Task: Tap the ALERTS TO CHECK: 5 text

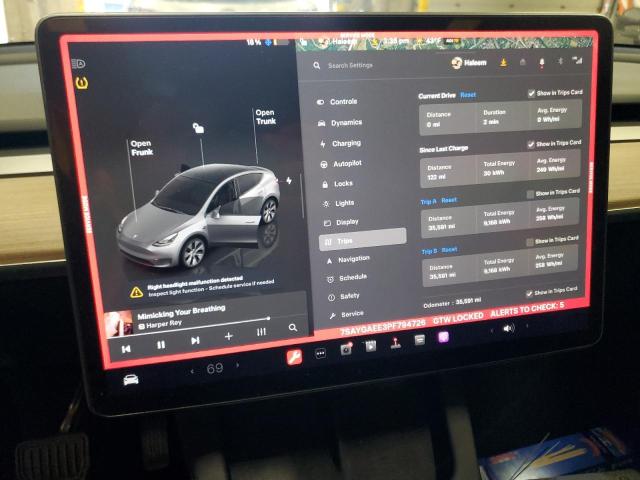Action: (x=527, y=310)
